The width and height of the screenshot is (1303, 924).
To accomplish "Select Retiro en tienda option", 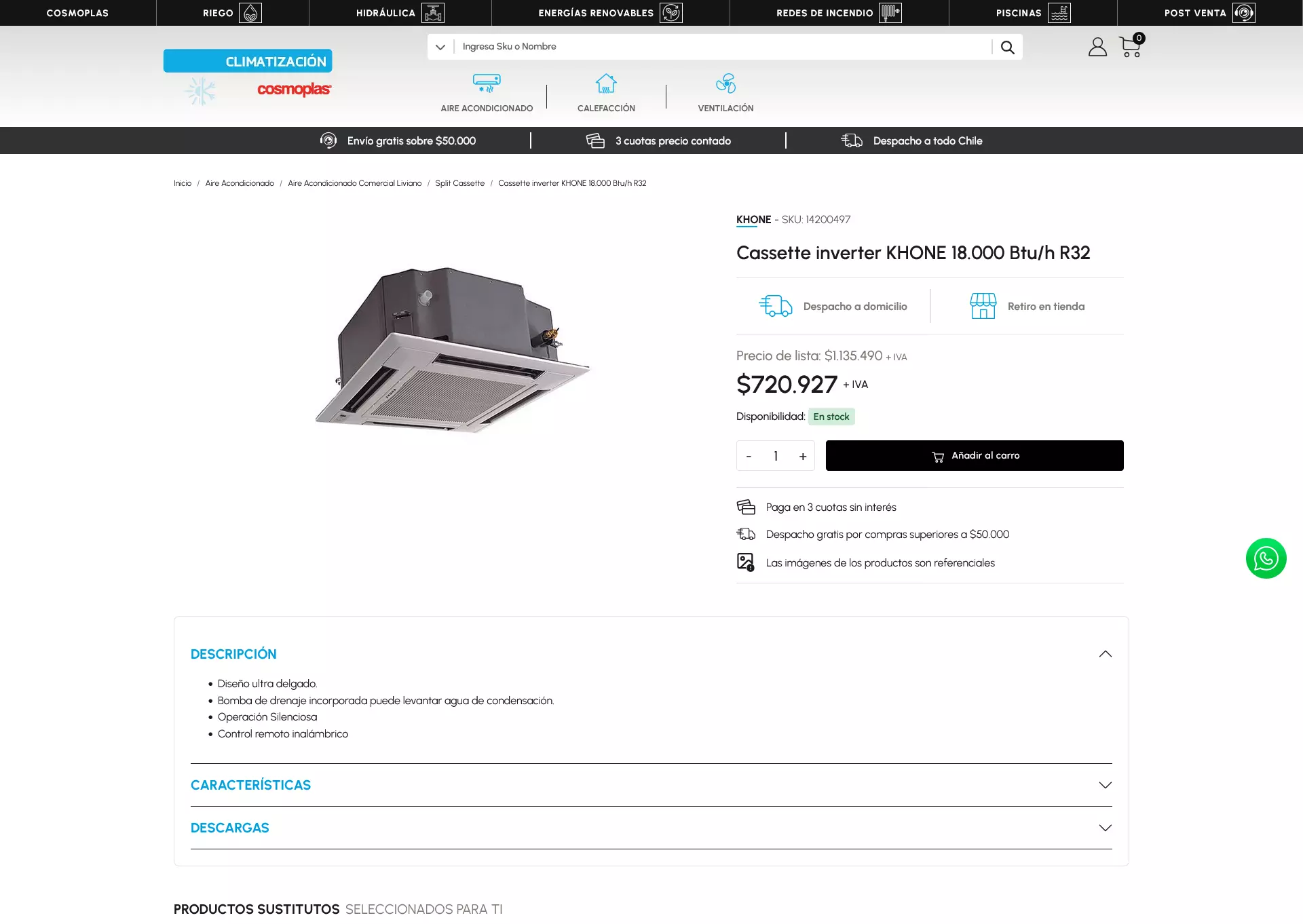I will pyautogui.click(x=1027, y=306).
